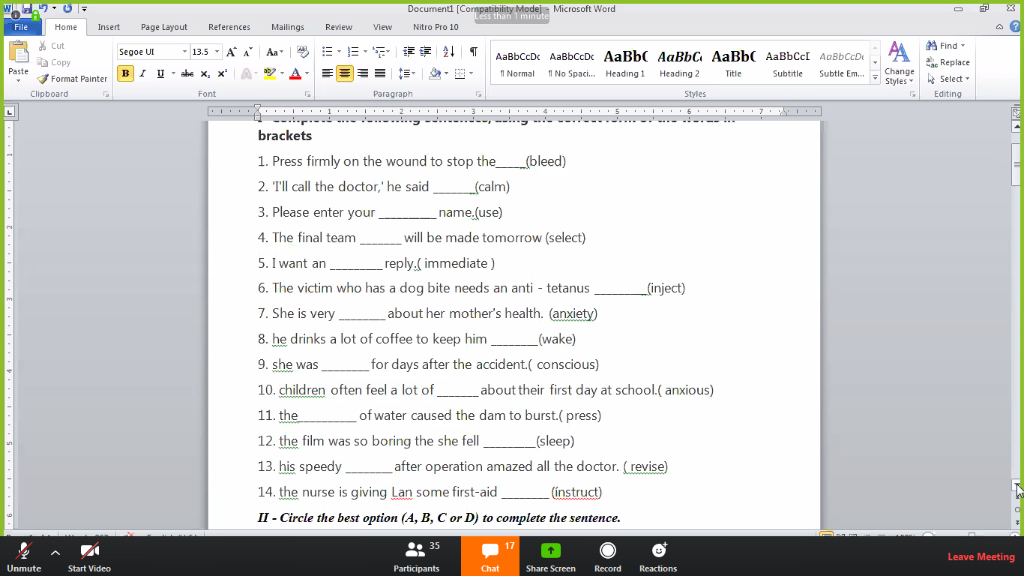Screen dimensions: 1024x576
Task: Apply the text highlight color
Action: pyautogui.click(x=269, y=73)
